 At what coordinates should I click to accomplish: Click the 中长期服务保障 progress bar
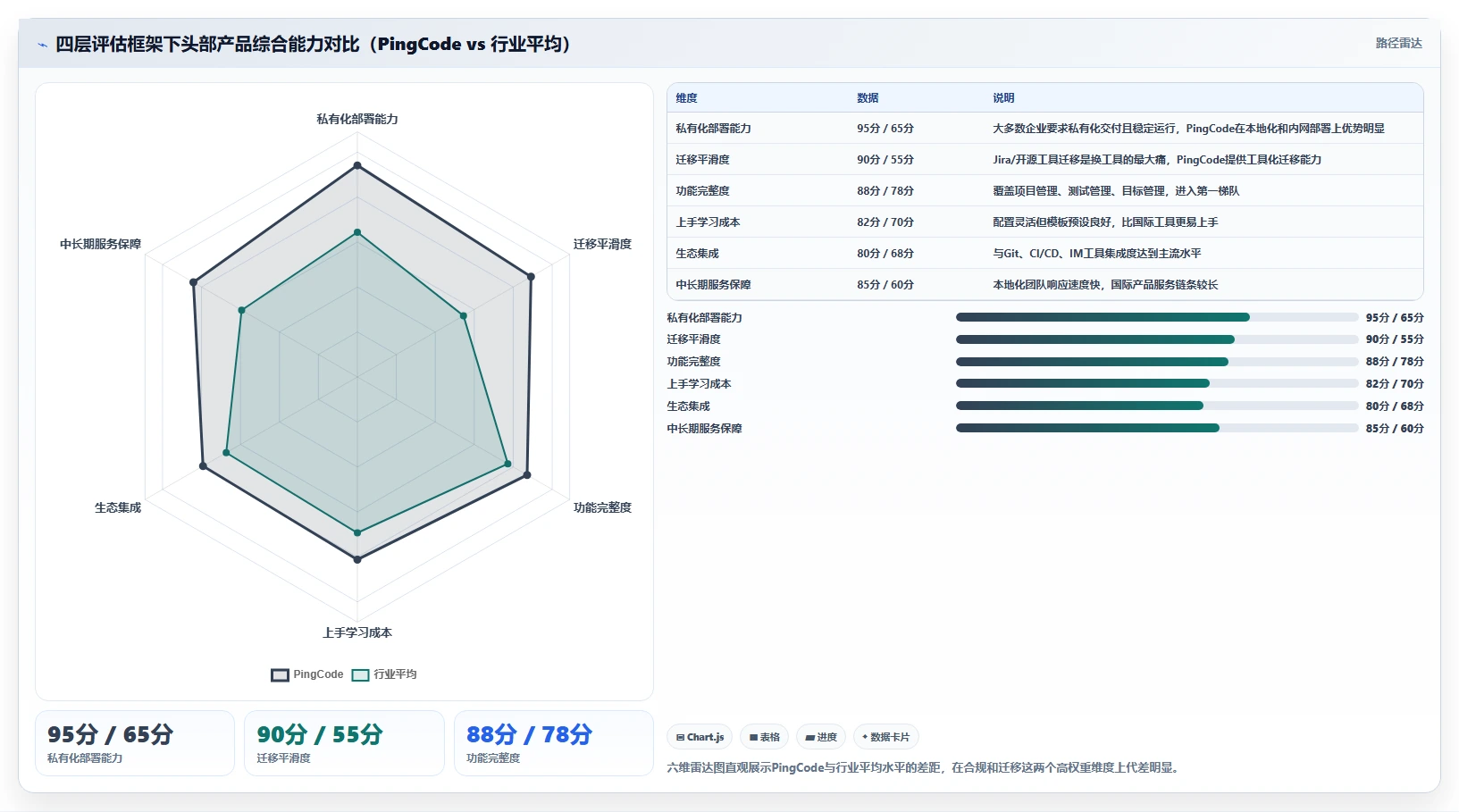pos(1157,428)
